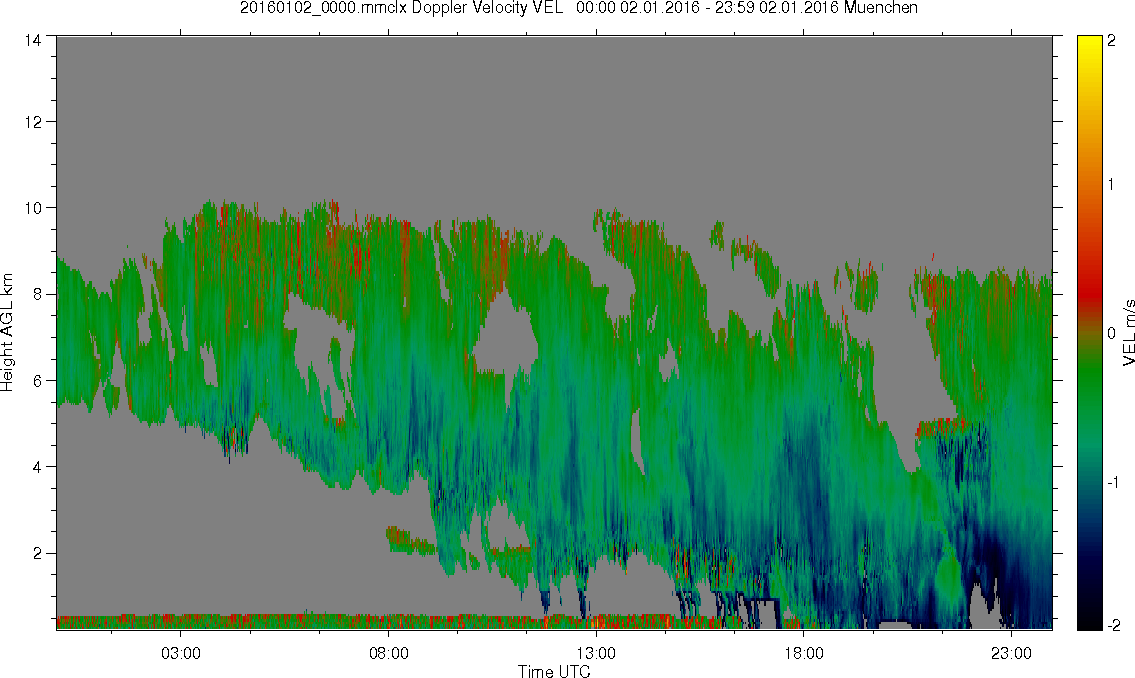The image size is (1135, 678).
Task: Click the '12' height tick label
Action: pyautogui.click(x=32, y=122)
